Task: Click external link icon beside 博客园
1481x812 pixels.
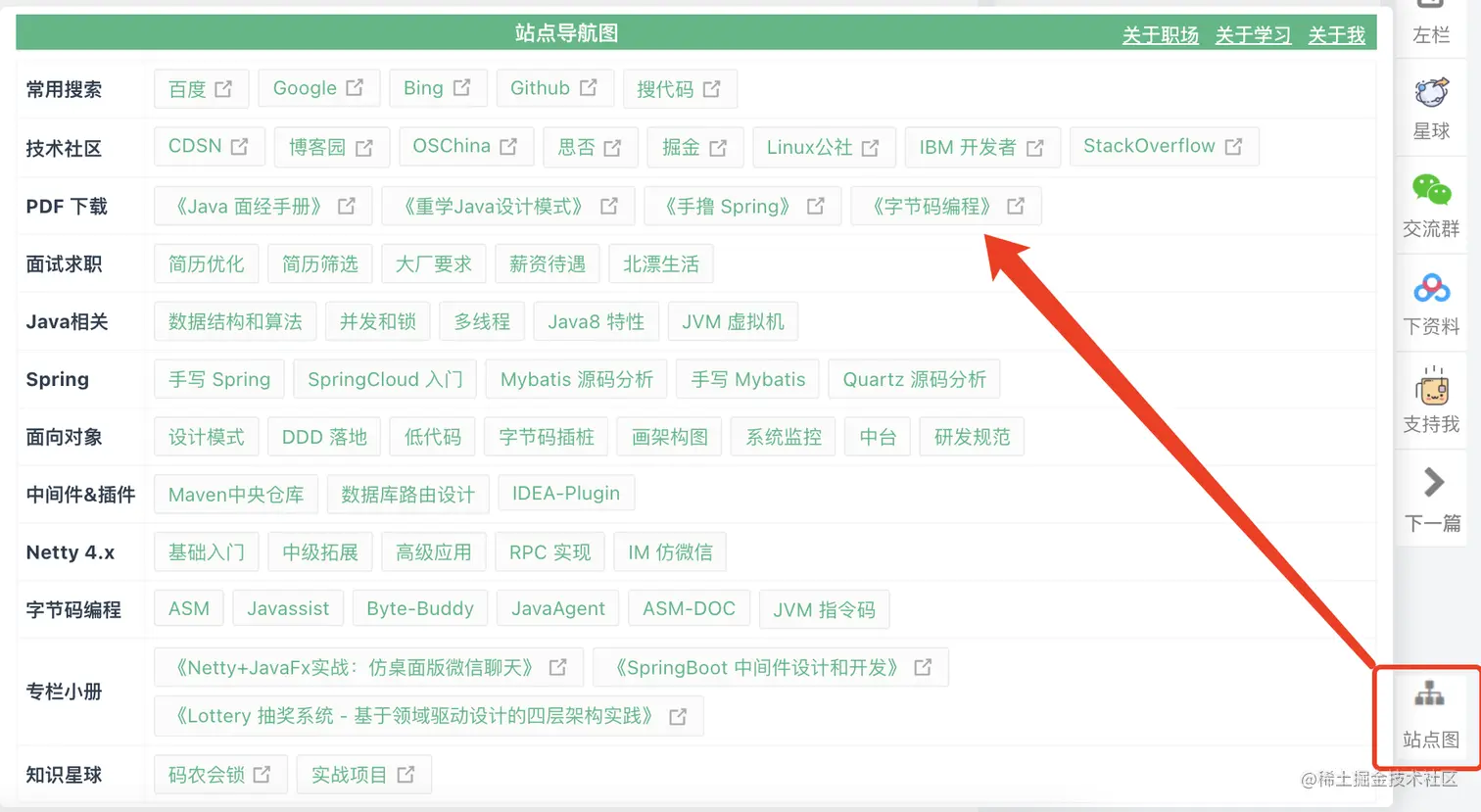Action: coord(363,148)
